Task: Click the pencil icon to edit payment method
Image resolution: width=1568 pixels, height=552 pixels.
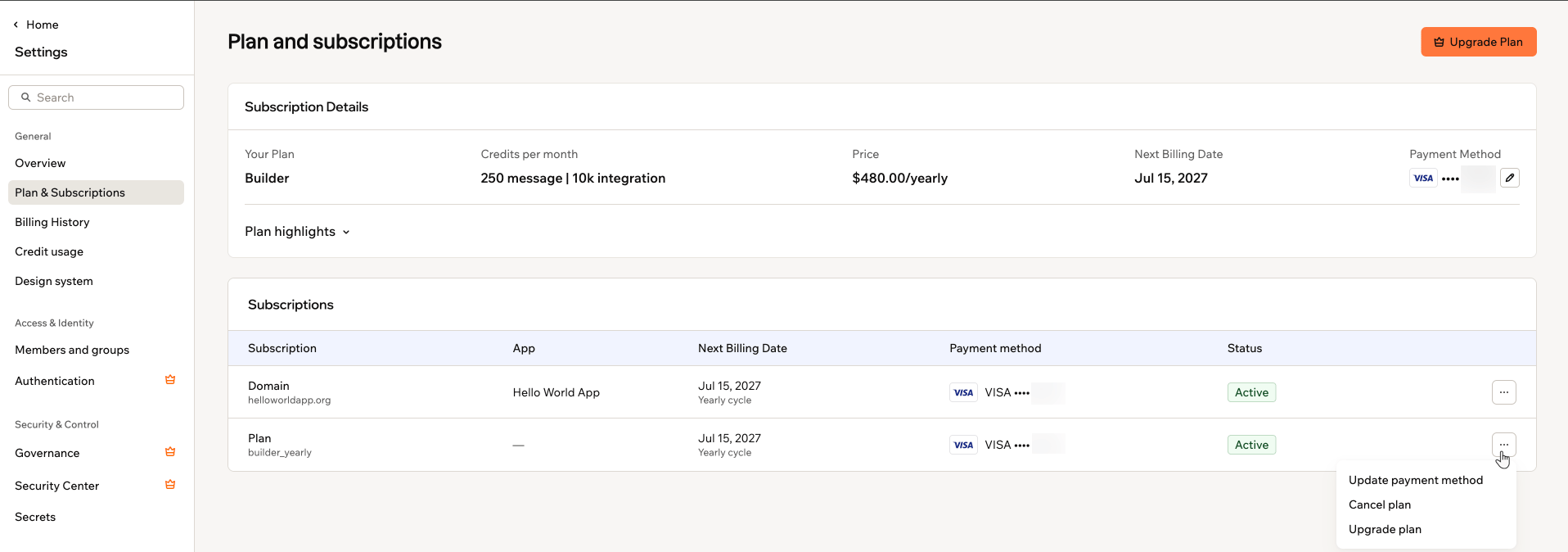Action: (x=1510, y=178)
